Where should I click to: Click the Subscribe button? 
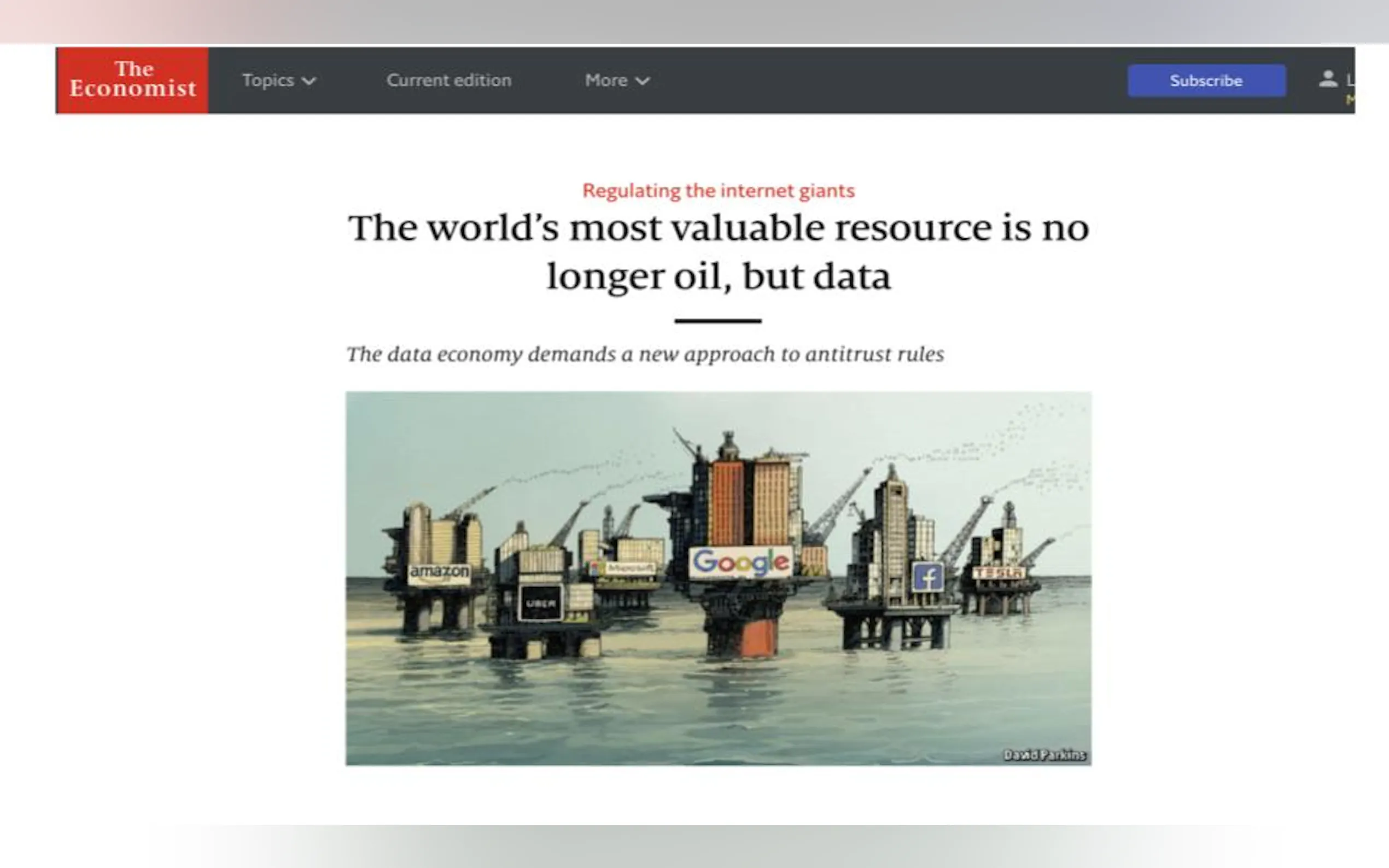[x=1206, y=80]
